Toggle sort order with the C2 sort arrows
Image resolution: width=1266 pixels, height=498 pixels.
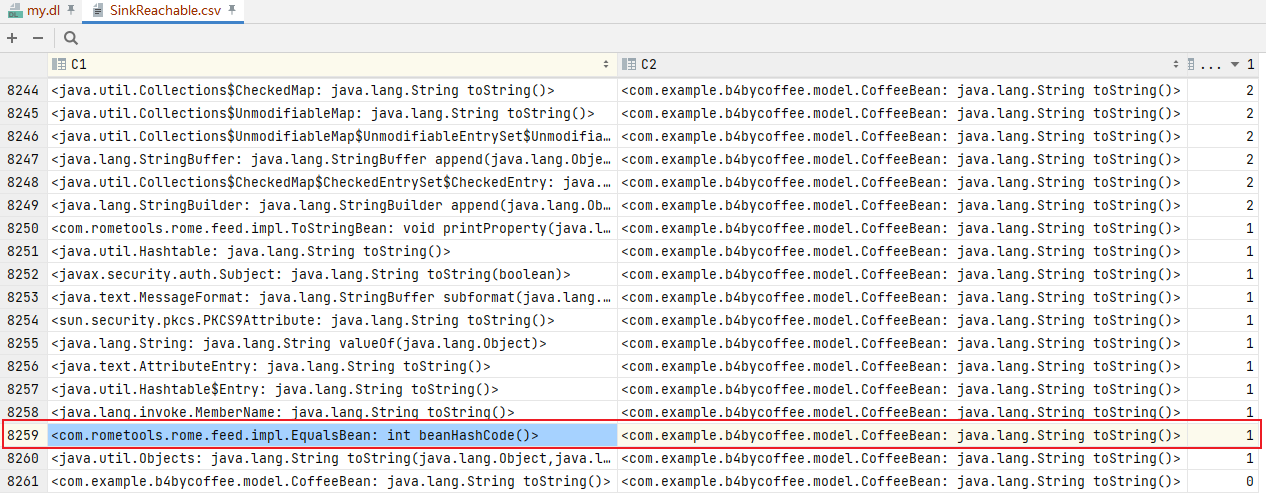click(1176, 64)
